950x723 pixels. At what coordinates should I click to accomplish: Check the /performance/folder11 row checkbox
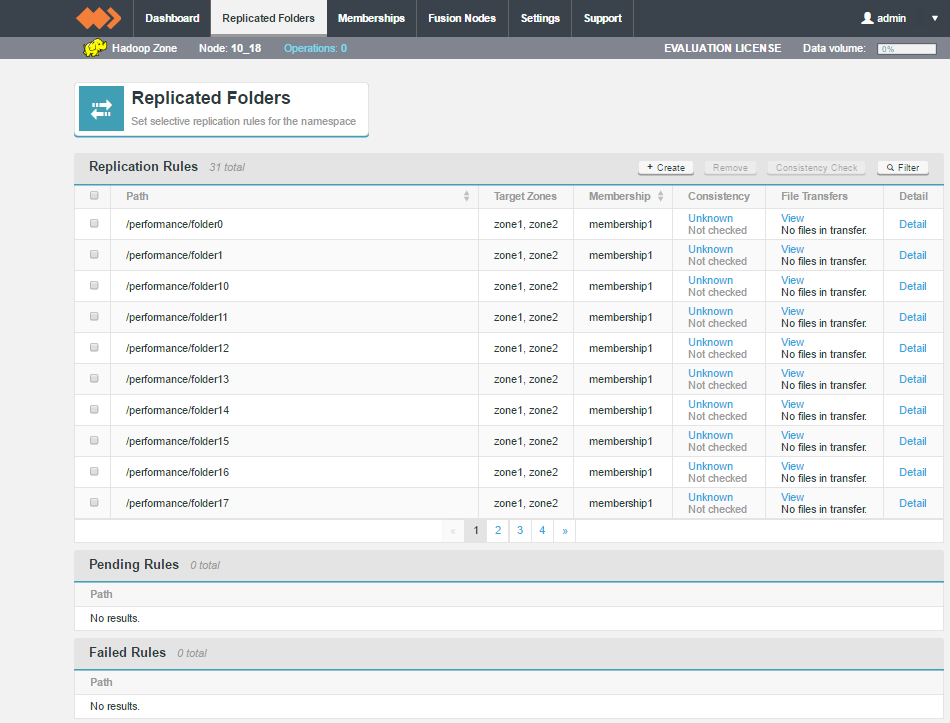click(x=94, y=316)
